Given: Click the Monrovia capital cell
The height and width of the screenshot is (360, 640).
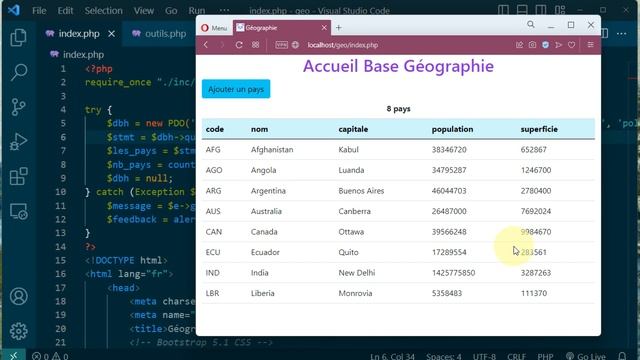Looking at the screenshot, I should [x=355, y=293].
